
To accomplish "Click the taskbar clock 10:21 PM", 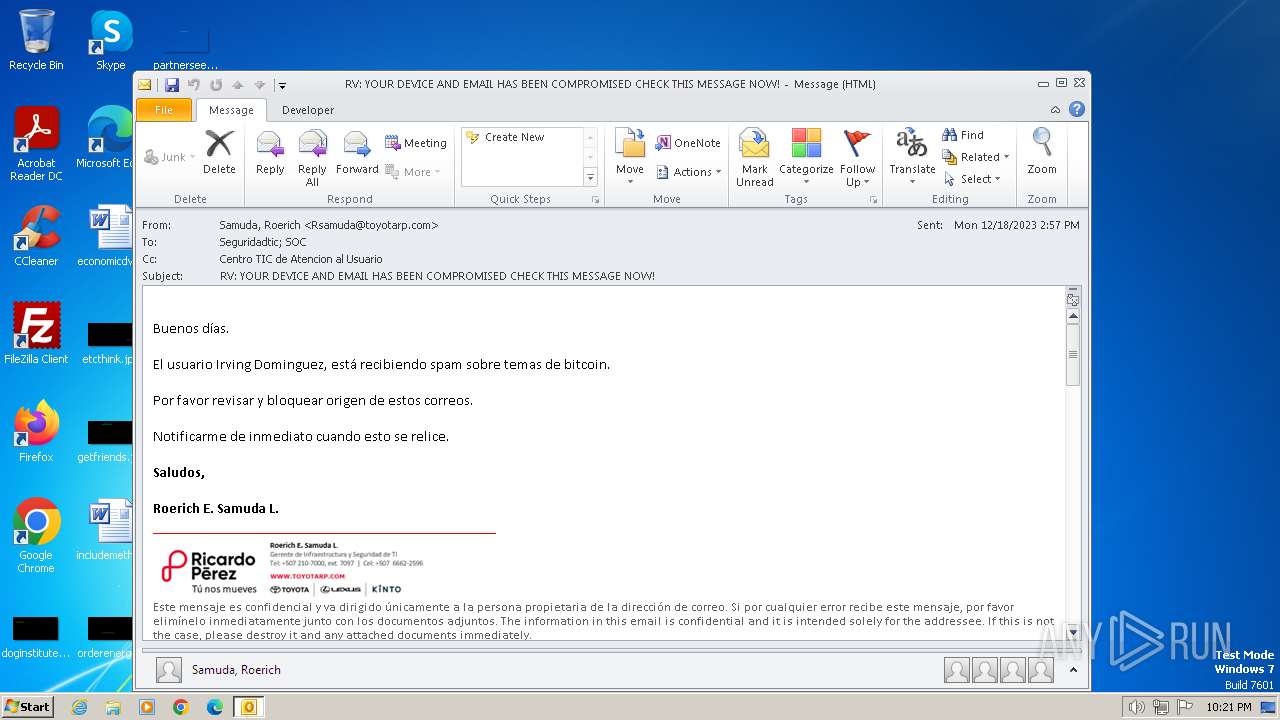I will [1228, 707].
